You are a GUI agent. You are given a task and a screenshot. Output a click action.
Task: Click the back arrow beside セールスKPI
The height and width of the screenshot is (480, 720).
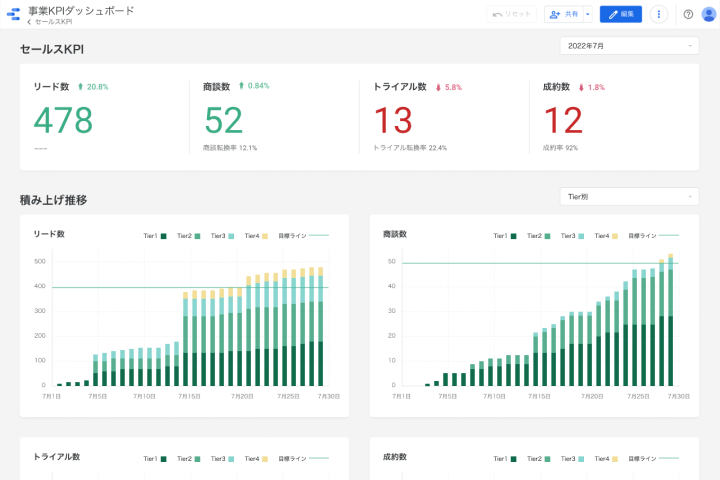30,21
